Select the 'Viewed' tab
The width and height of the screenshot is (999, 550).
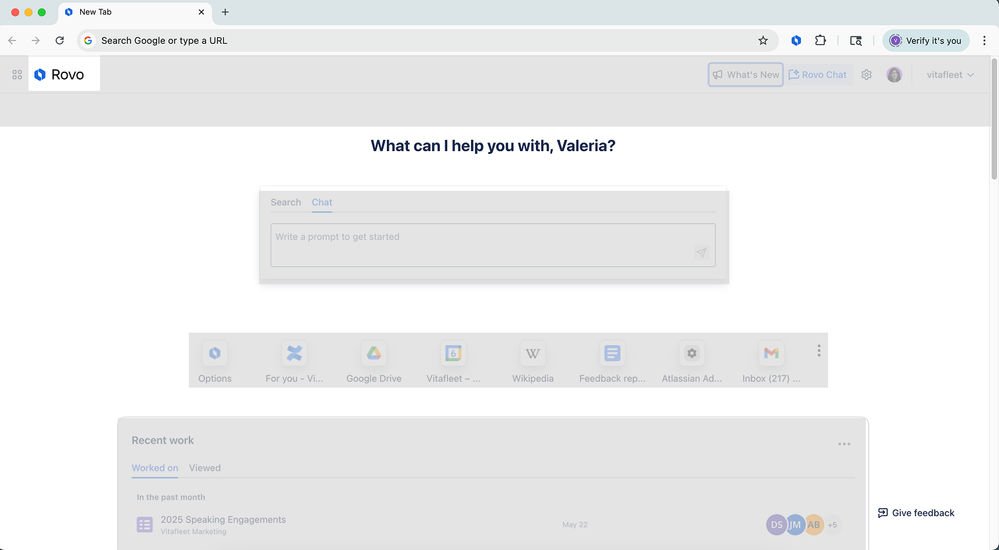coord(205,468)
